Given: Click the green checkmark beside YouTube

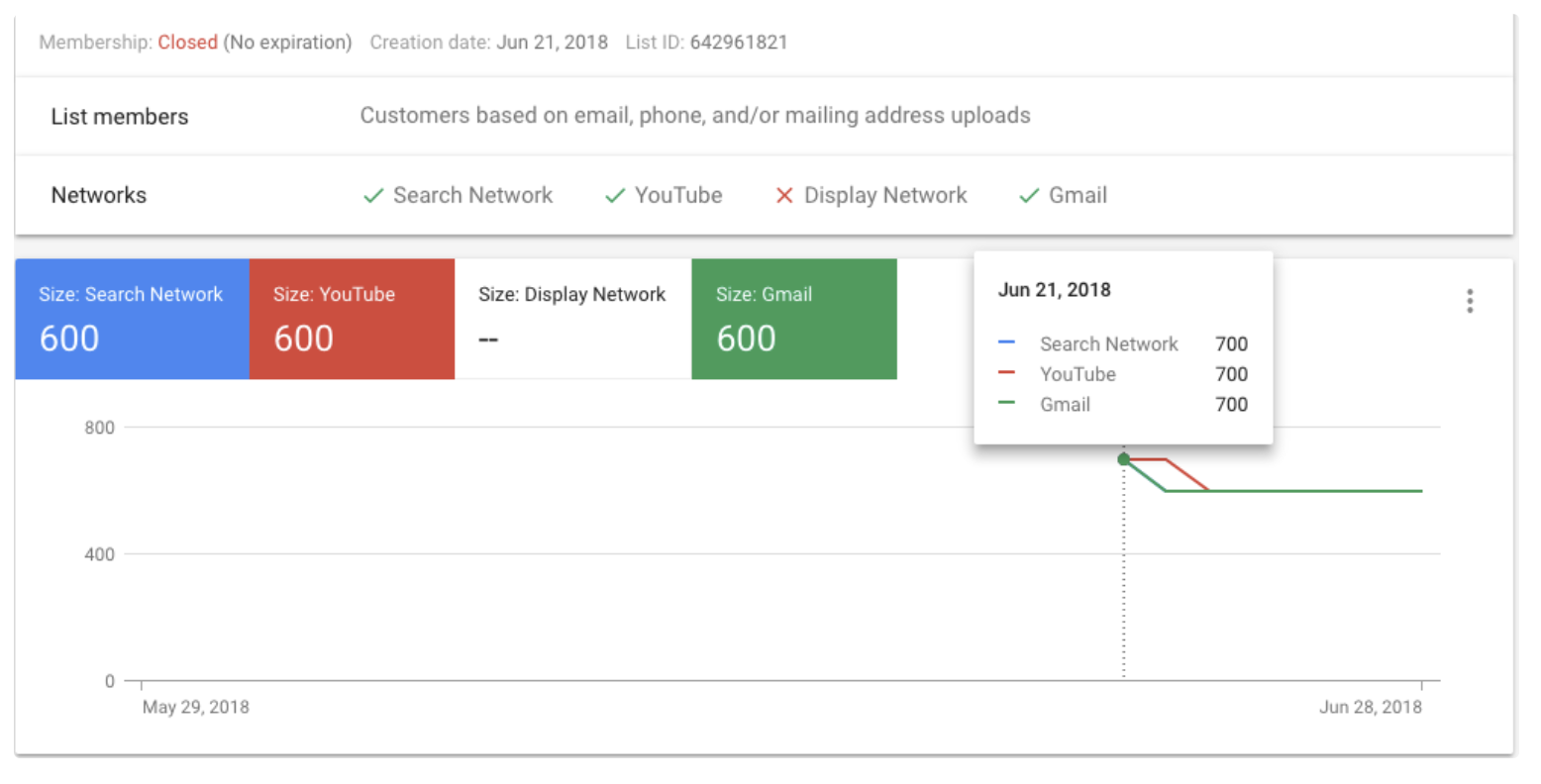Looking at the screenshot, I should click(x=615, y=196).
